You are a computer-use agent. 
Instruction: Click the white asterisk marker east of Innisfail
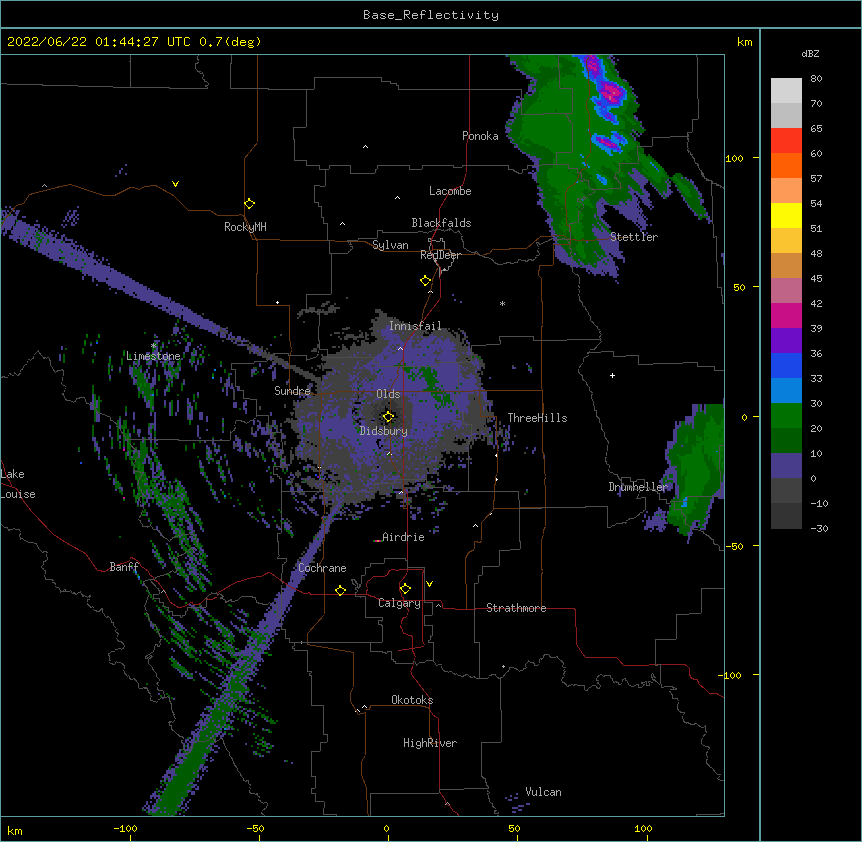pos(502,304)
